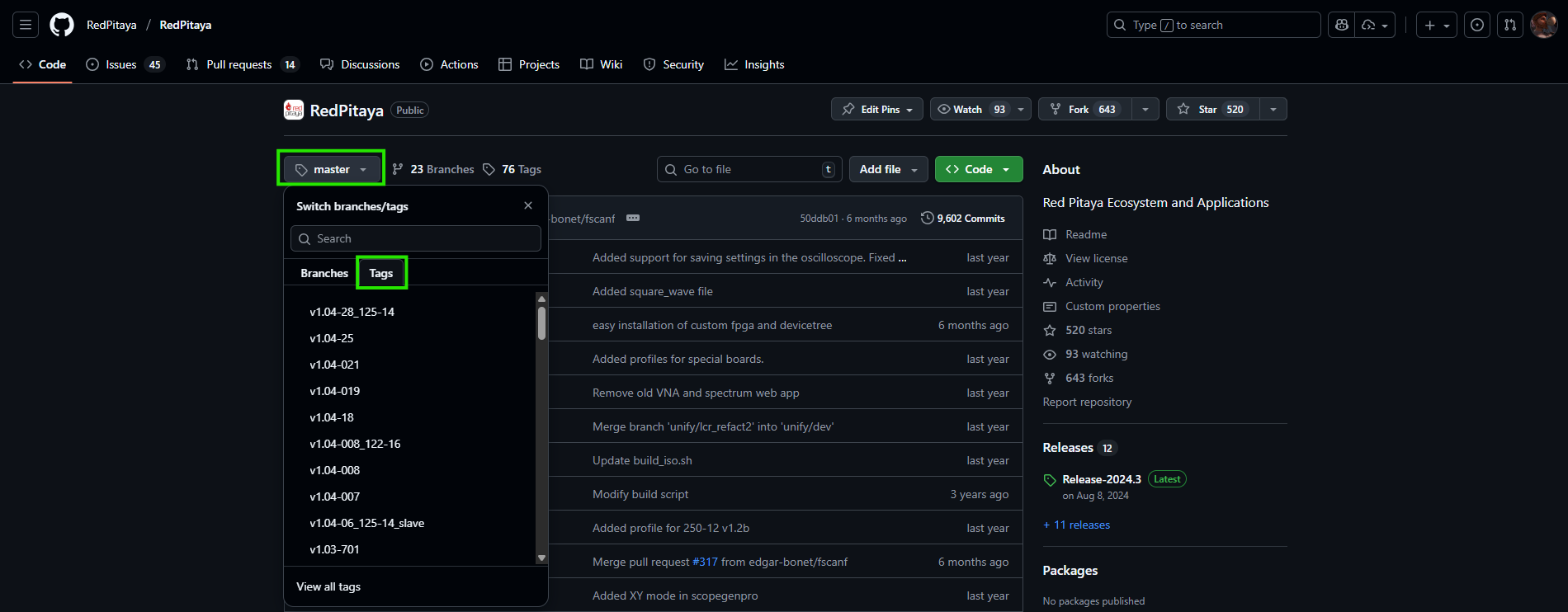Image resolution: width=1568 pixels, height=612 pixels.
Task: Open the Projects tab
Action: [529, 64]
